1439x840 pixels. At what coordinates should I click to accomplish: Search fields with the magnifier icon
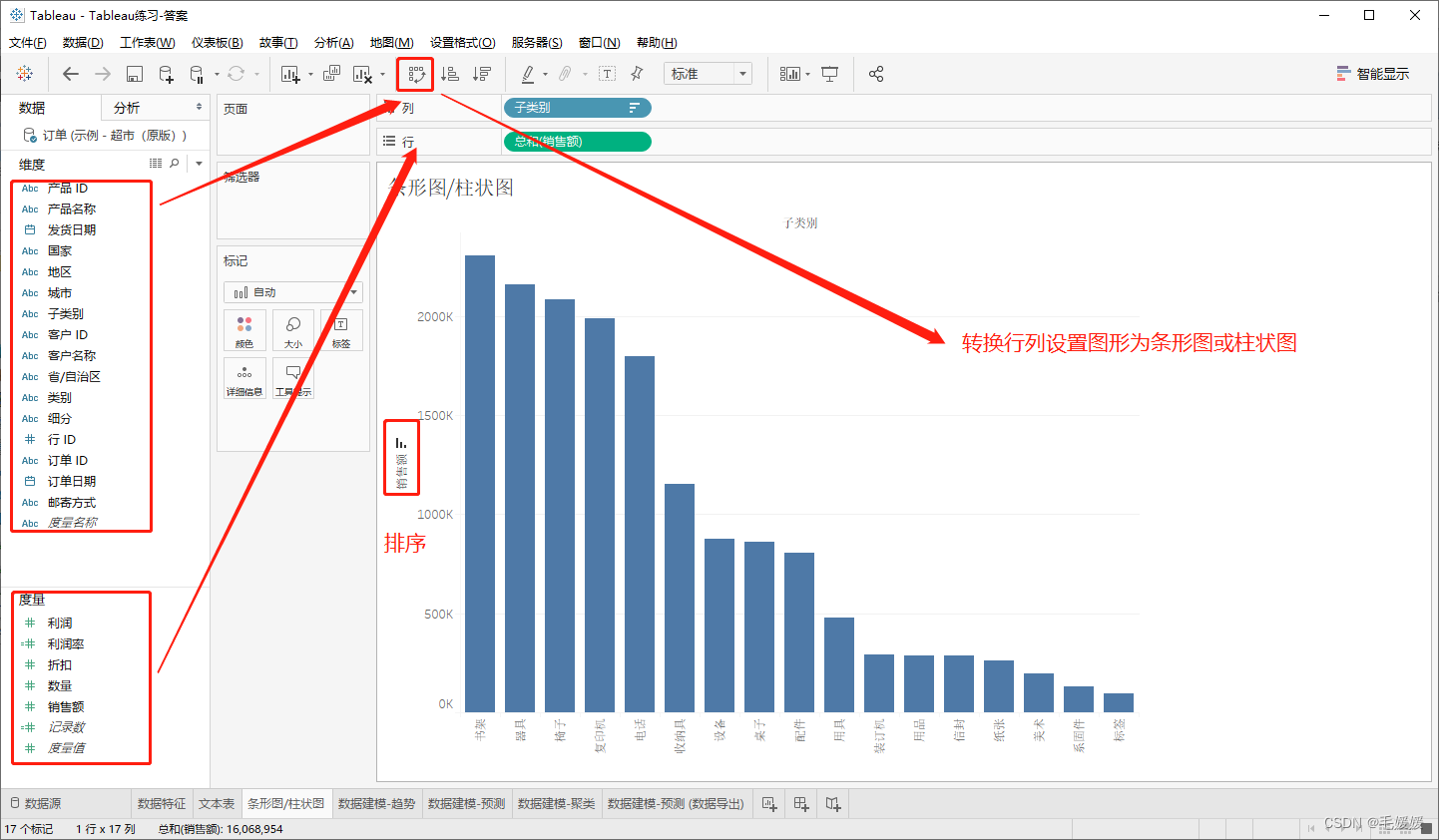[175, 163]
